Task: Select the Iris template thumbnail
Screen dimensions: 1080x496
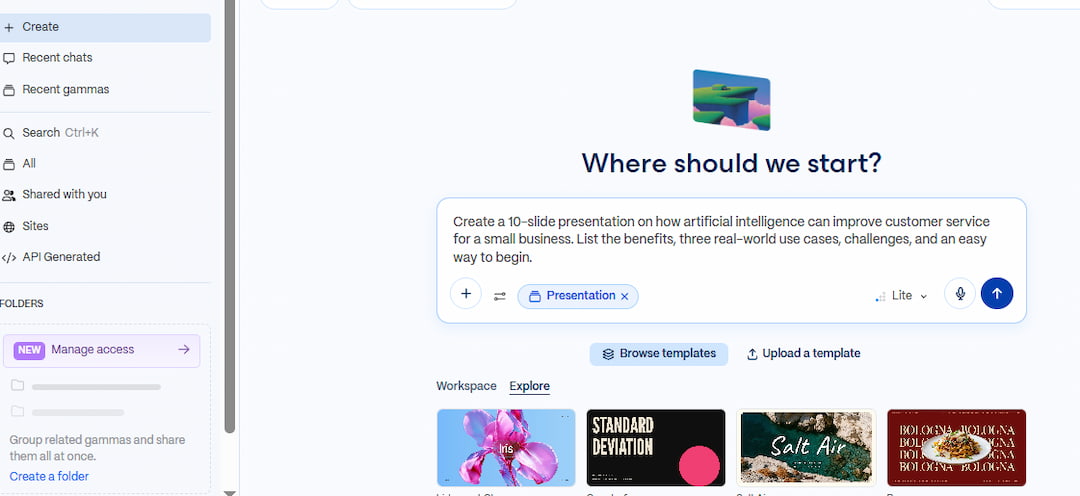Action: [506, 448]
